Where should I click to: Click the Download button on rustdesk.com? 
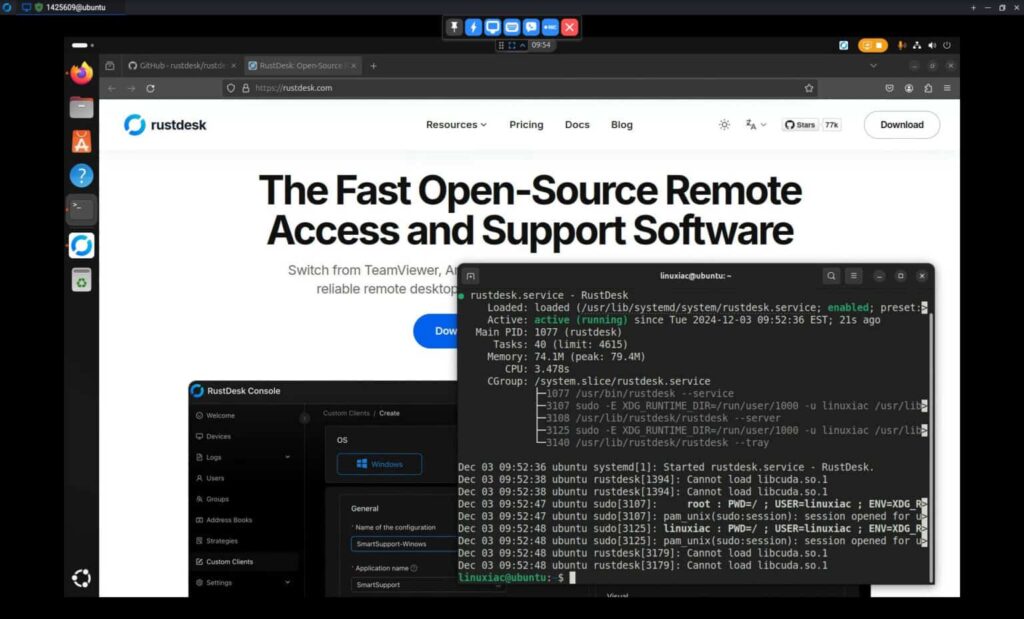[x=900, y=124]
